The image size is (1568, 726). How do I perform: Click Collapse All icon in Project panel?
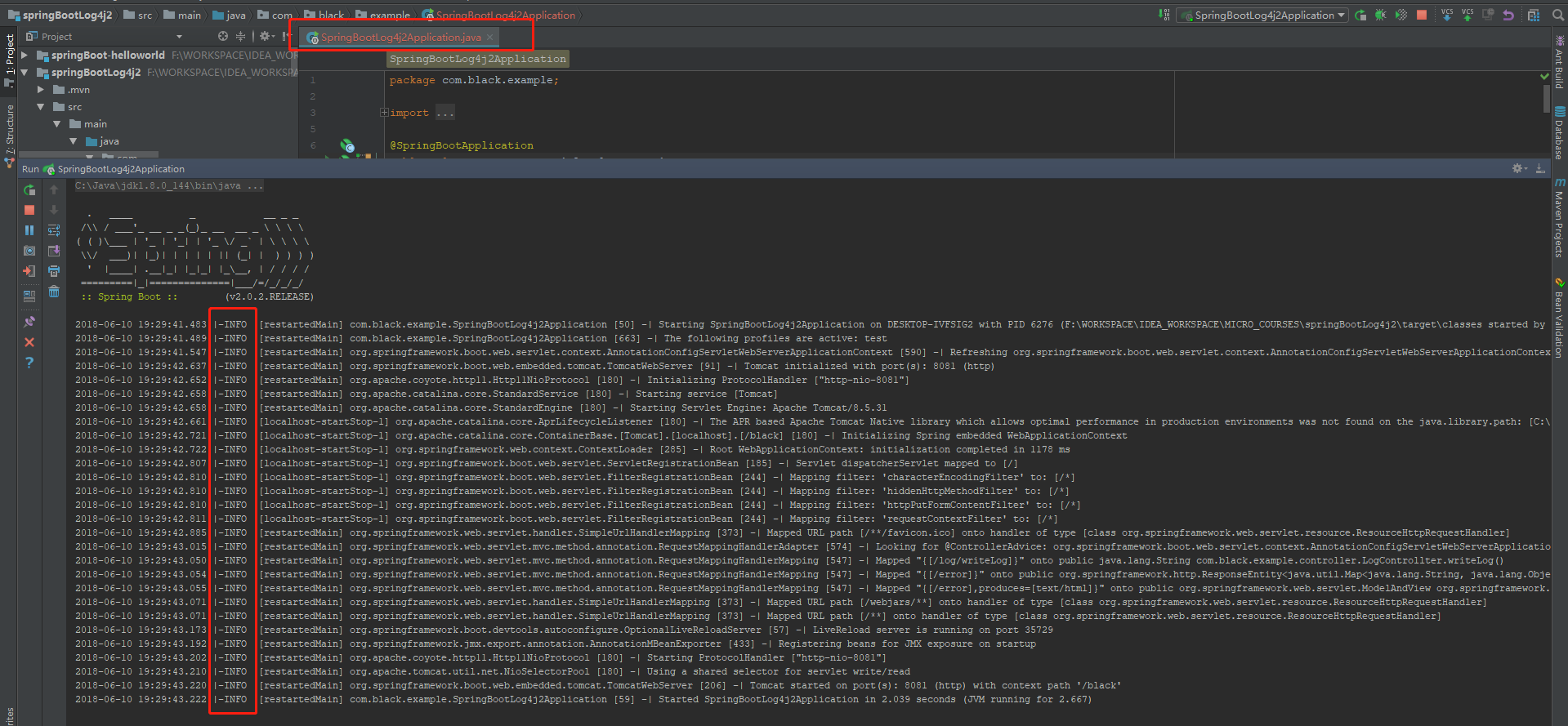tap(240, 36)
